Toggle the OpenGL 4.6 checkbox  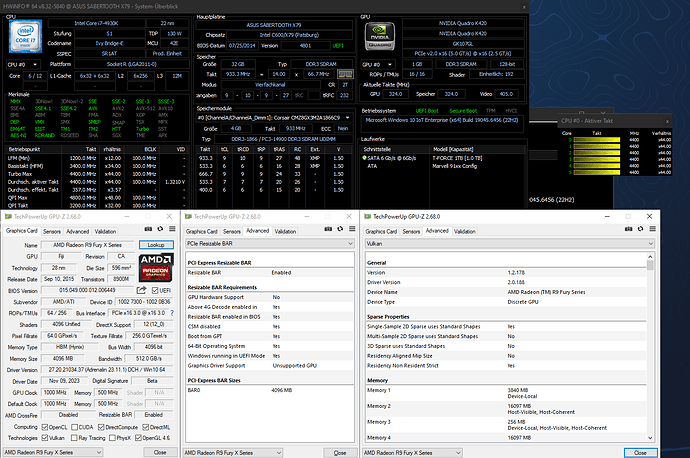[138, 438]
